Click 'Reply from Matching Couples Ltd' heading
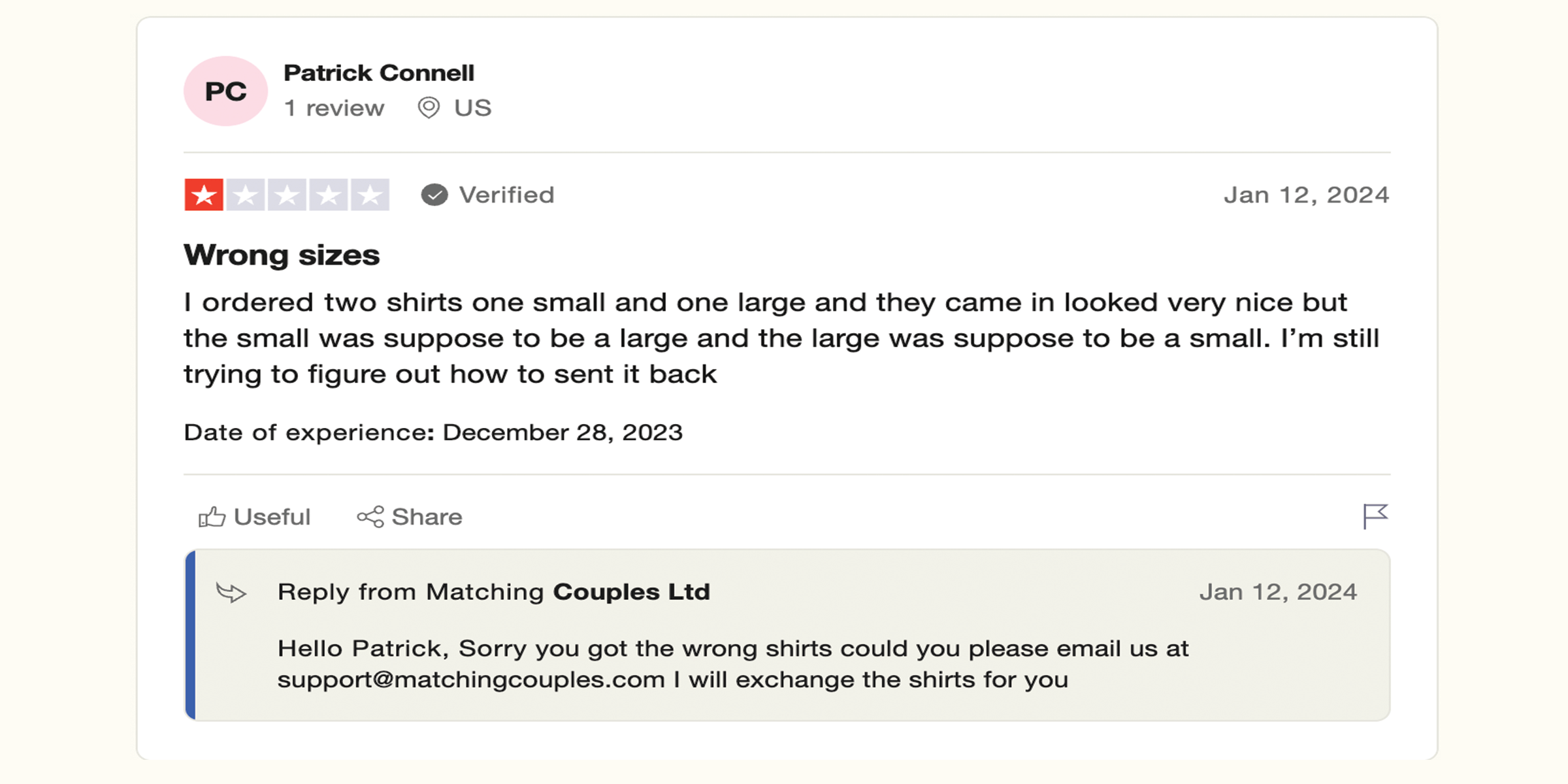Viewport: 1568px width, 784px height. [x=494, y=592]
